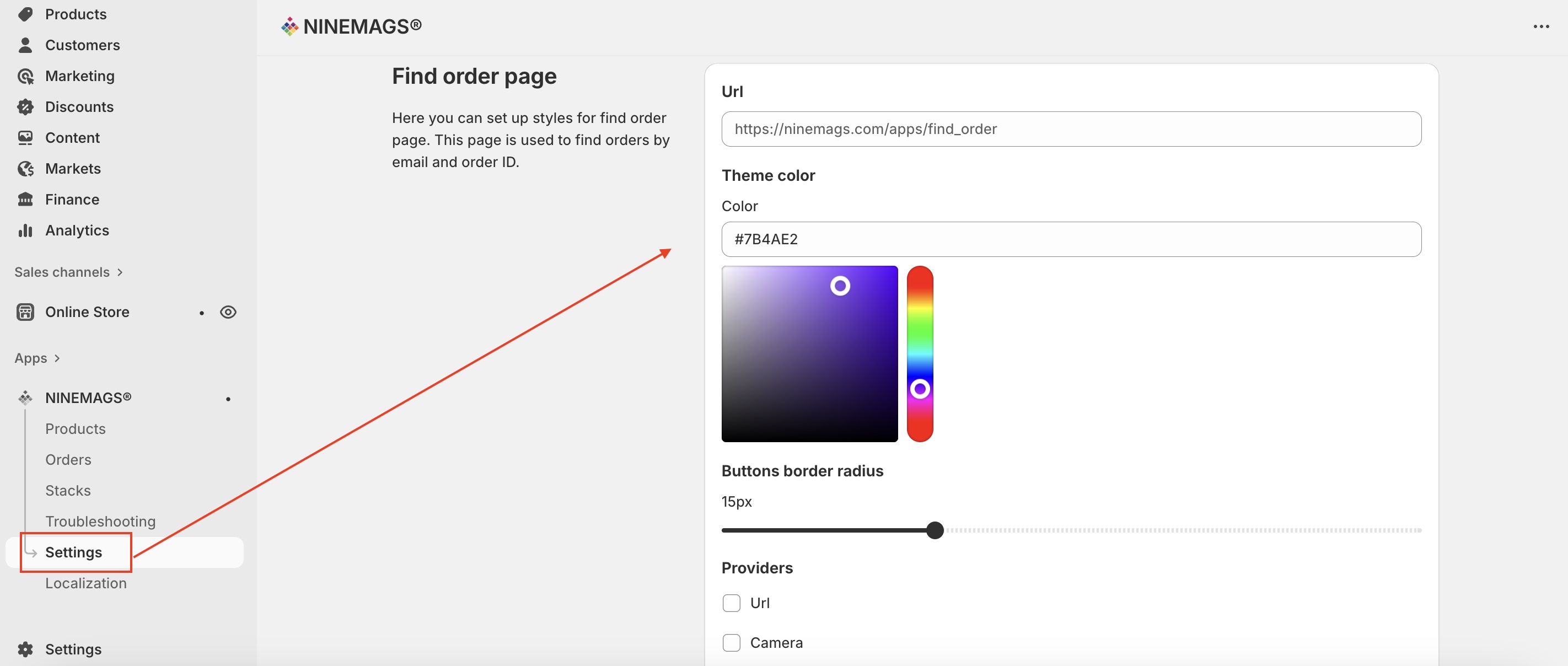1568x666 pixels.
Task: Enable the Url provider checkbox
Action: [731, 603]
